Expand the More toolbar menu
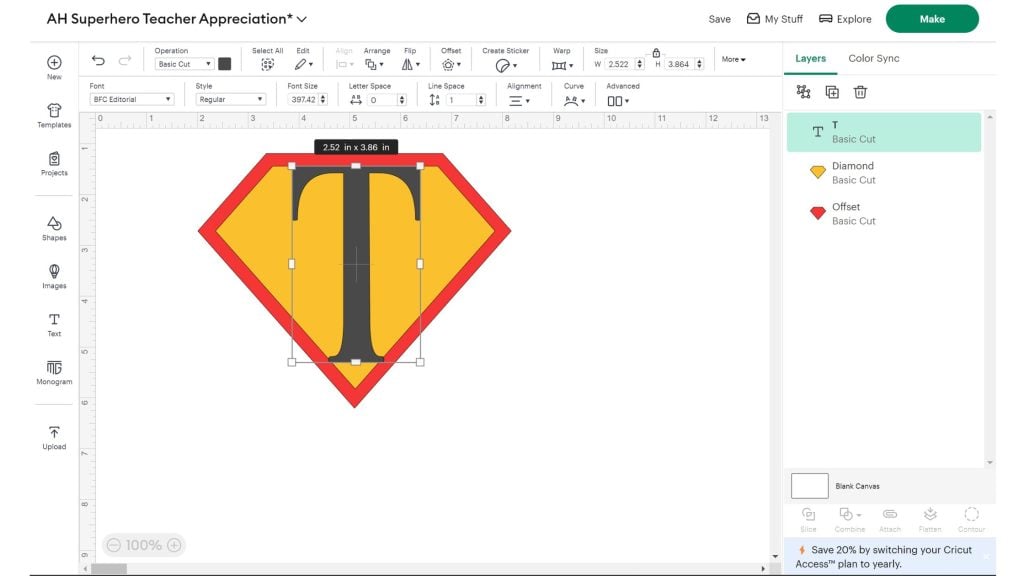Screen dimensions: 1024x576 [733, 59]
